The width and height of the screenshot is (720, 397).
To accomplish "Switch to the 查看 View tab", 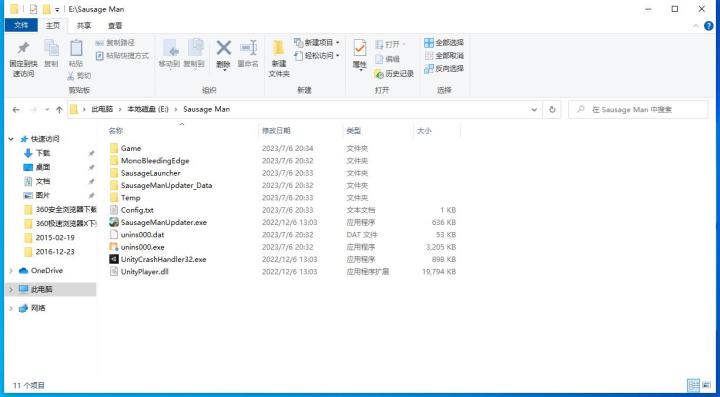I will [115, 26].
